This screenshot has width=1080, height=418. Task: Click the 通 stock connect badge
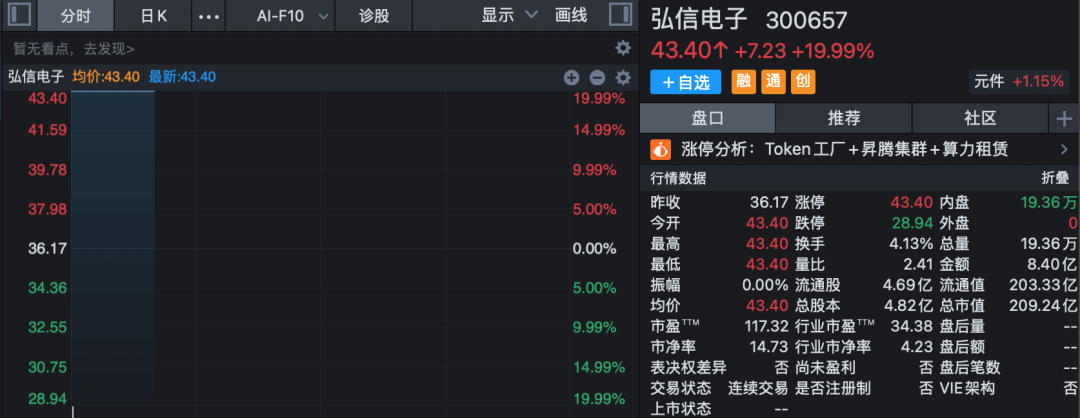(773, 82)
